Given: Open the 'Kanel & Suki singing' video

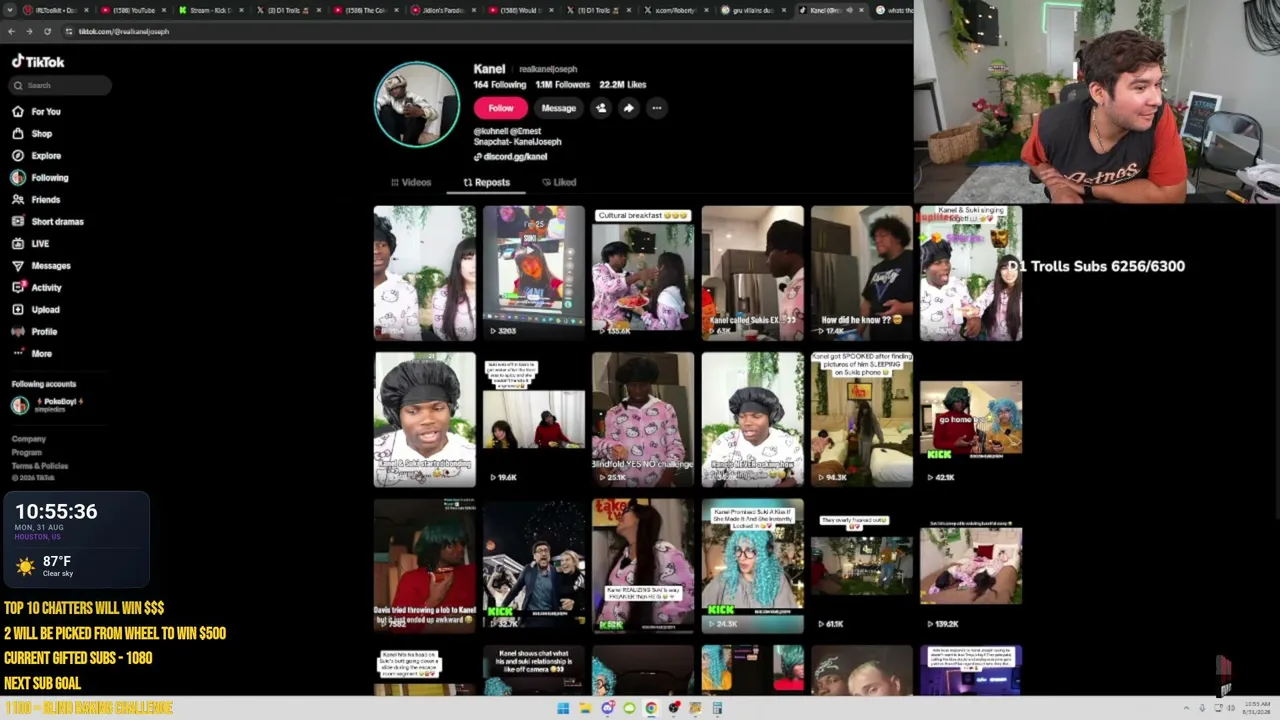Looking at the screenshot, I should [x=971, y=273].
